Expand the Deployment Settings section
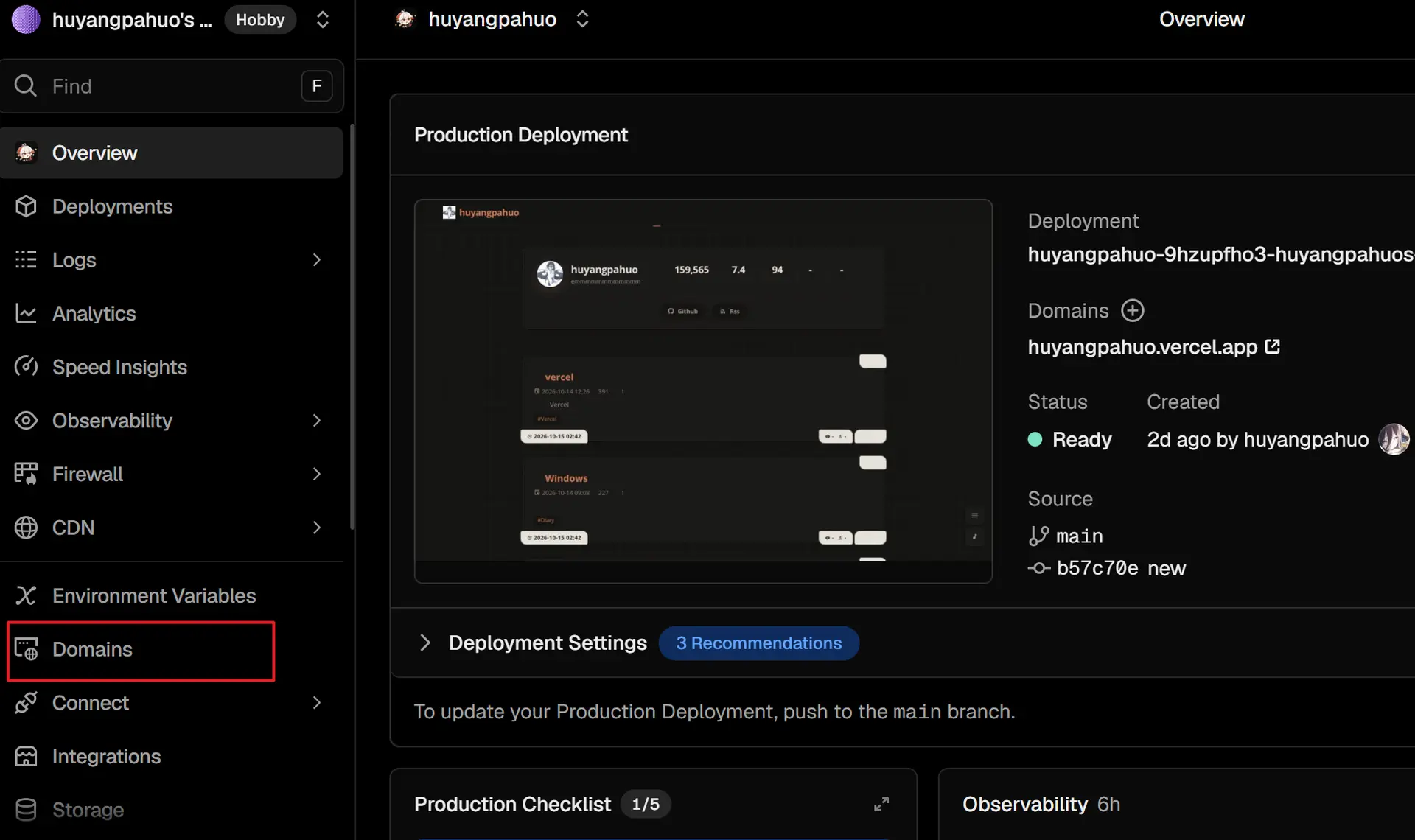1415x840 pixels. 424,643
